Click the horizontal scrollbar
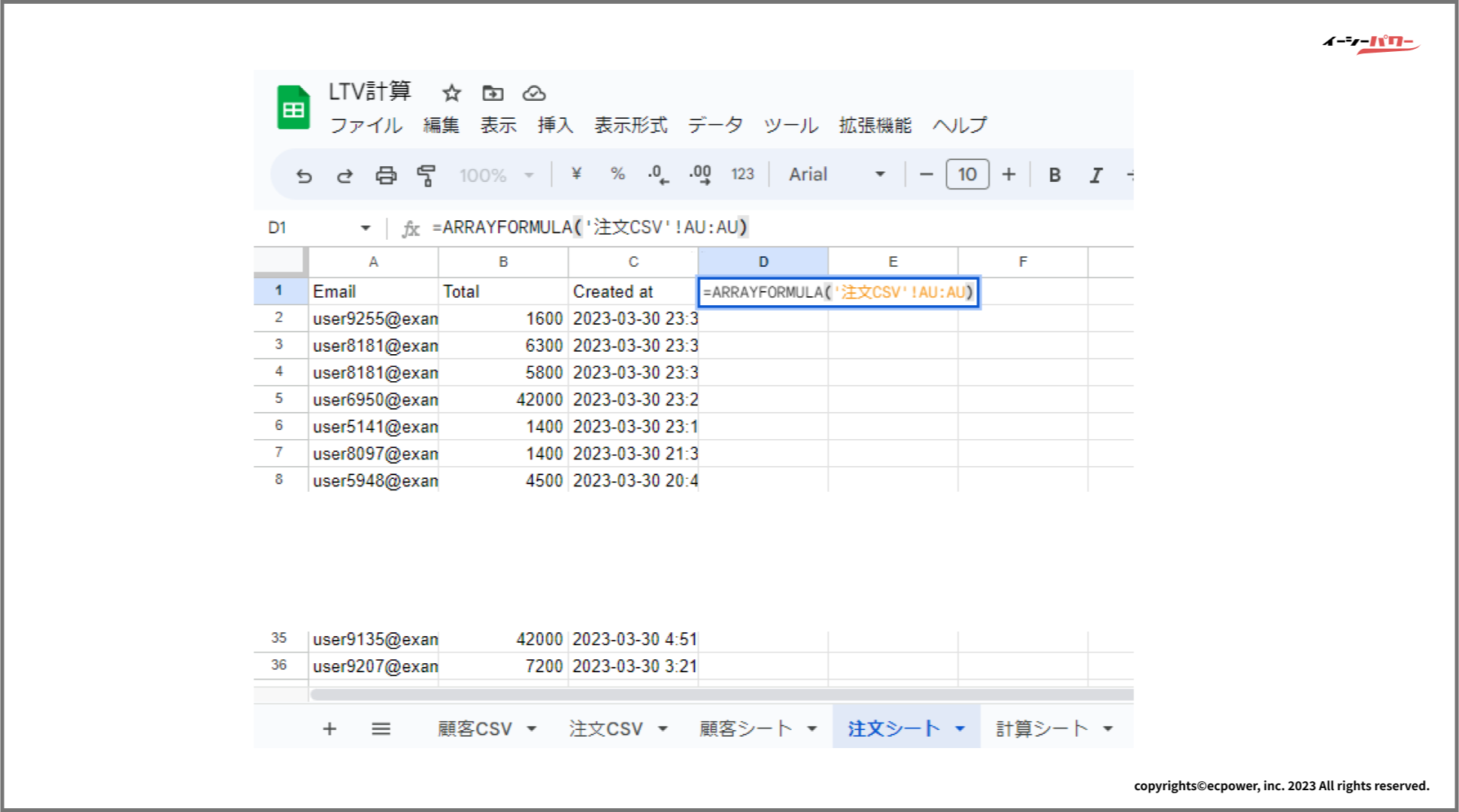The width and height of the screenshot is (1459, 812). point(720,695)
